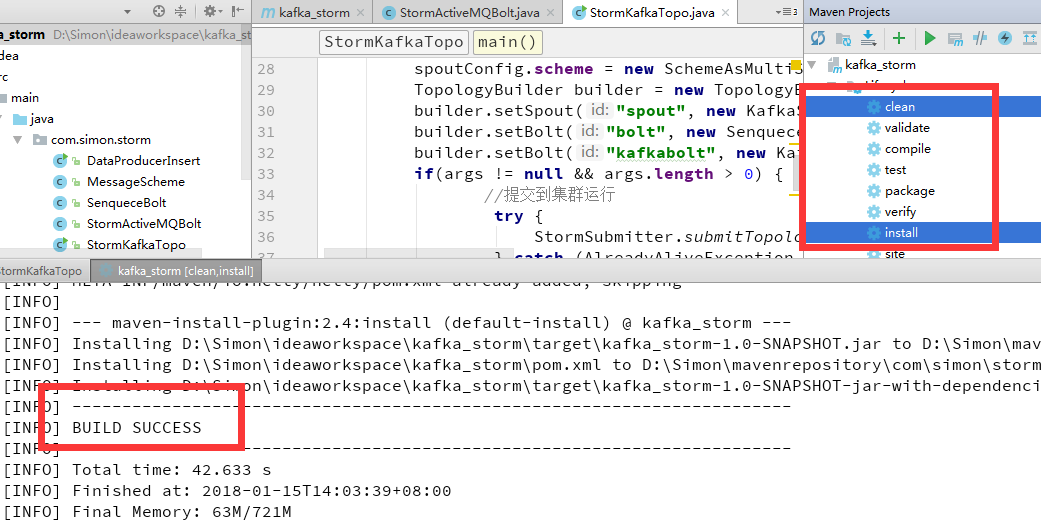Click main() breadcrumb
This screenshot has height=526, width=1041.
[x=508, y=43]
